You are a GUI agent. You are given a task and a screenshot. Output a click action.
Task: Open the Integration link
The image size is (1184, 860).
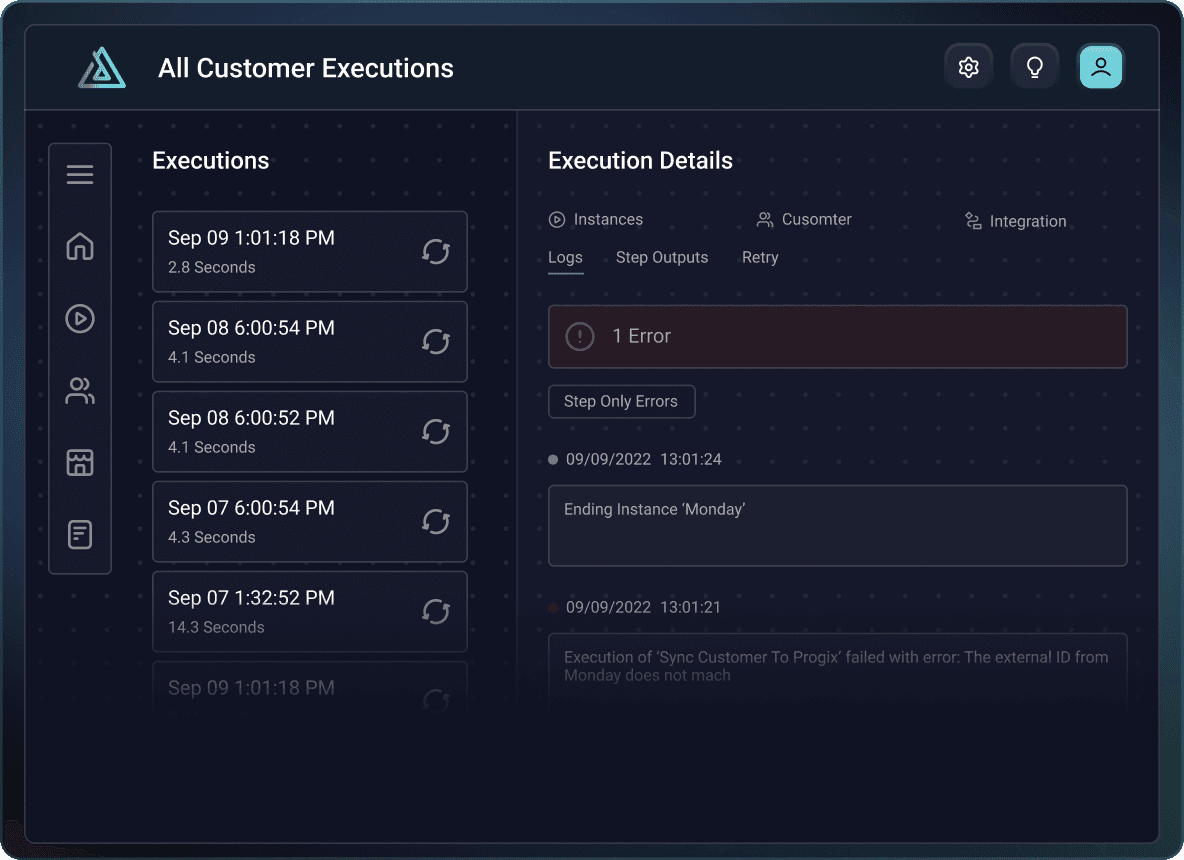(1028, 221)
